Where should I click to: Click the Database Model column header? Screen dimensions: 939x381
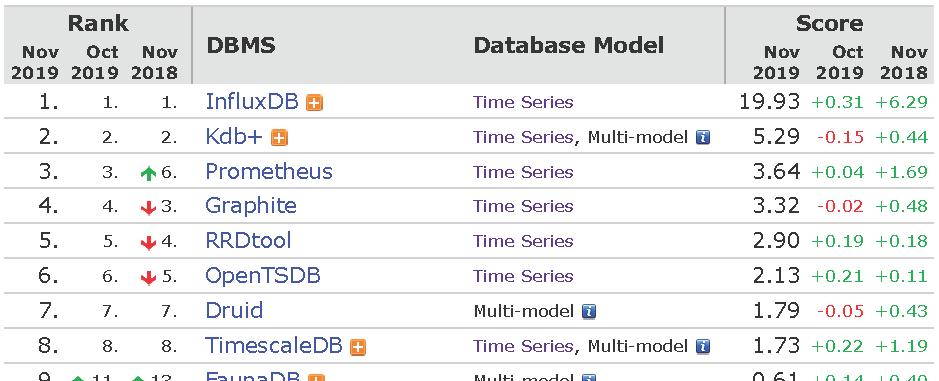pos(569,46)
